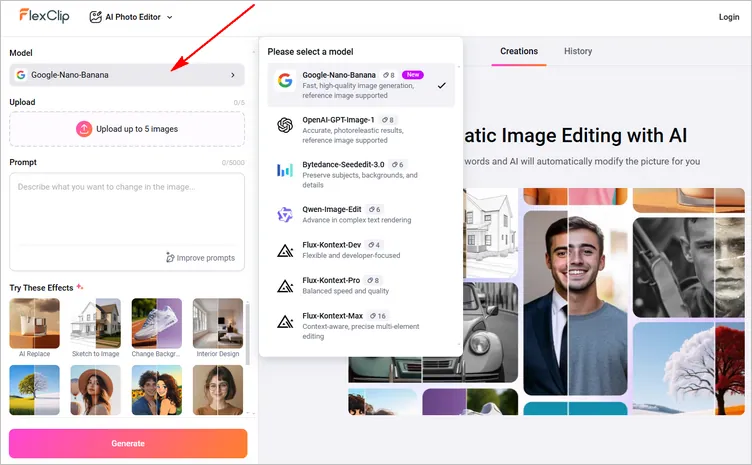Click the model list scrollbar
The width and height of the screenshot is (752, 465).
459,206
